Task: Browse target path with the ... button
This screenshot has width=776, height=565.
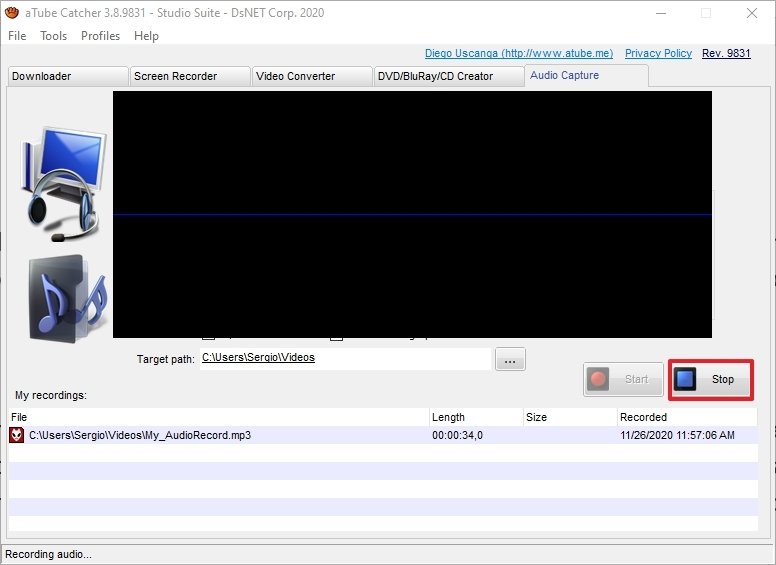Action: pos(510,359)
